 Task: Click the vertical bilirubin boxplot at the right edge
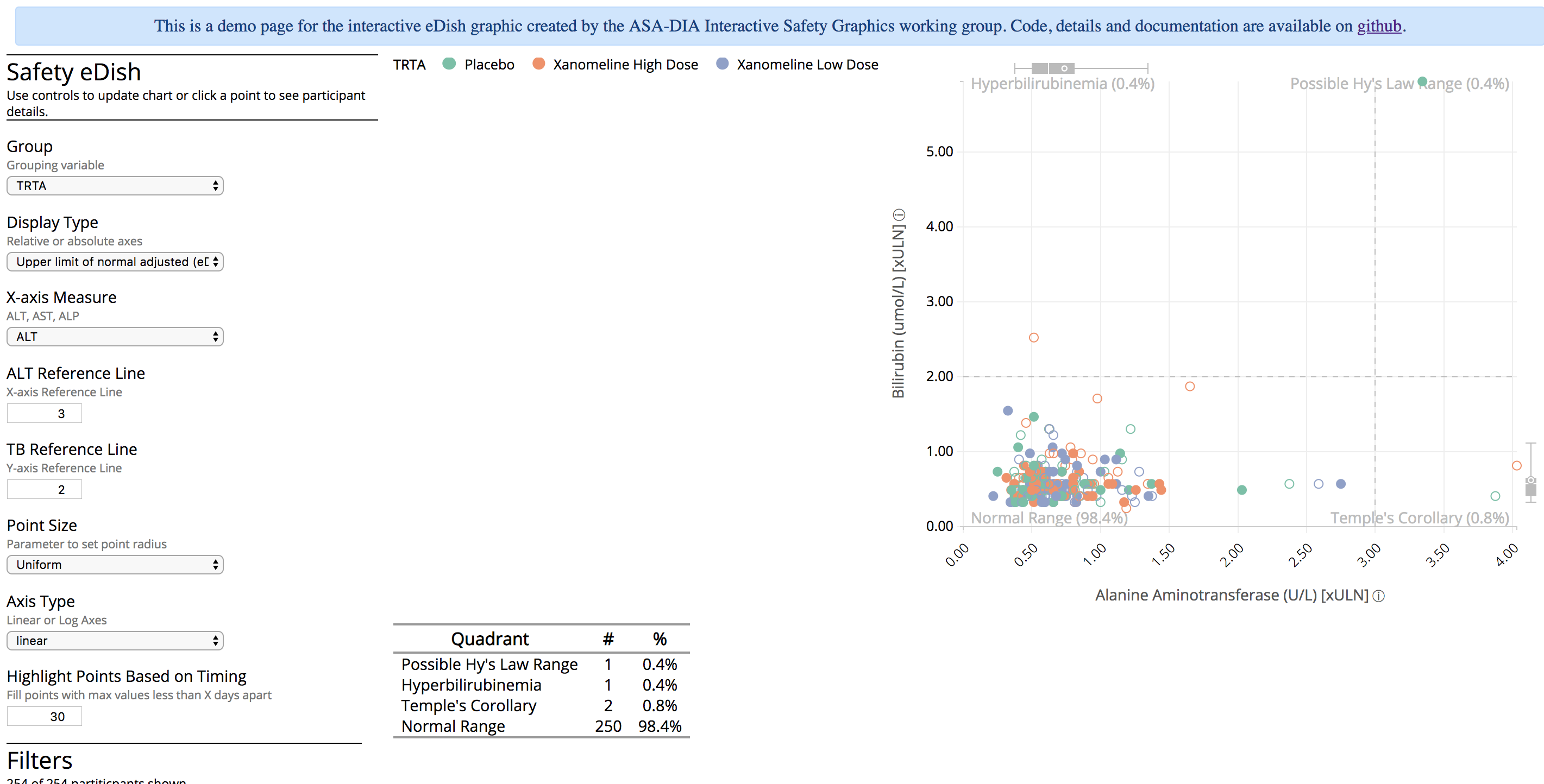click(x=1532, y=488)
